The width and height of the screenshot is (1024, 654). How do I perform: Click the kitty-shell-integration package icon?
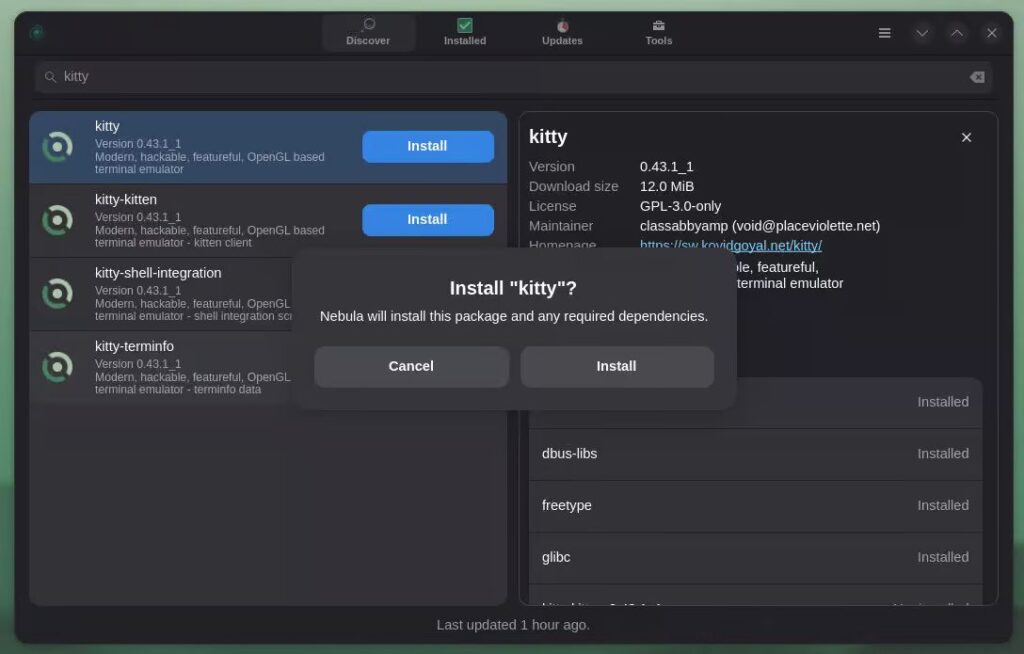pos(58,294)
